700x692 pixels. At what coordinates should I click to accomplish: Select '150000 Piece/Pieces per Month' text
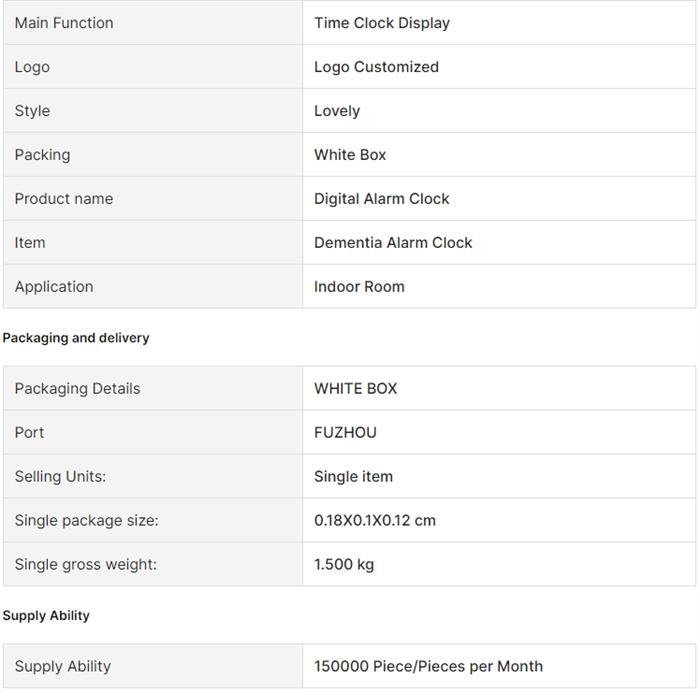tap(429, 667)
